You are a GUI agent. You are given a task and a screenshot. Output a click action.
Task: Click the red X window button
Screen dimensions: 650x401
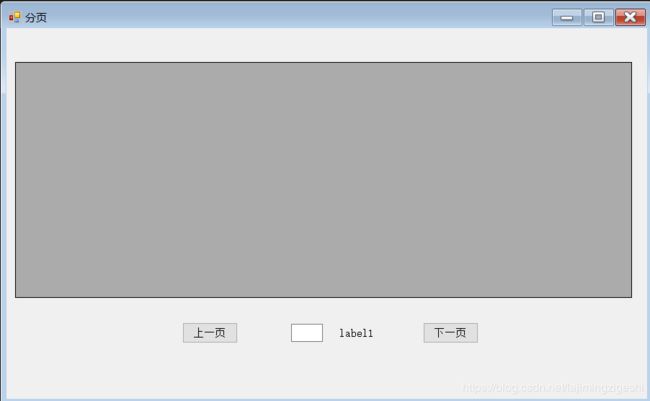630,17
